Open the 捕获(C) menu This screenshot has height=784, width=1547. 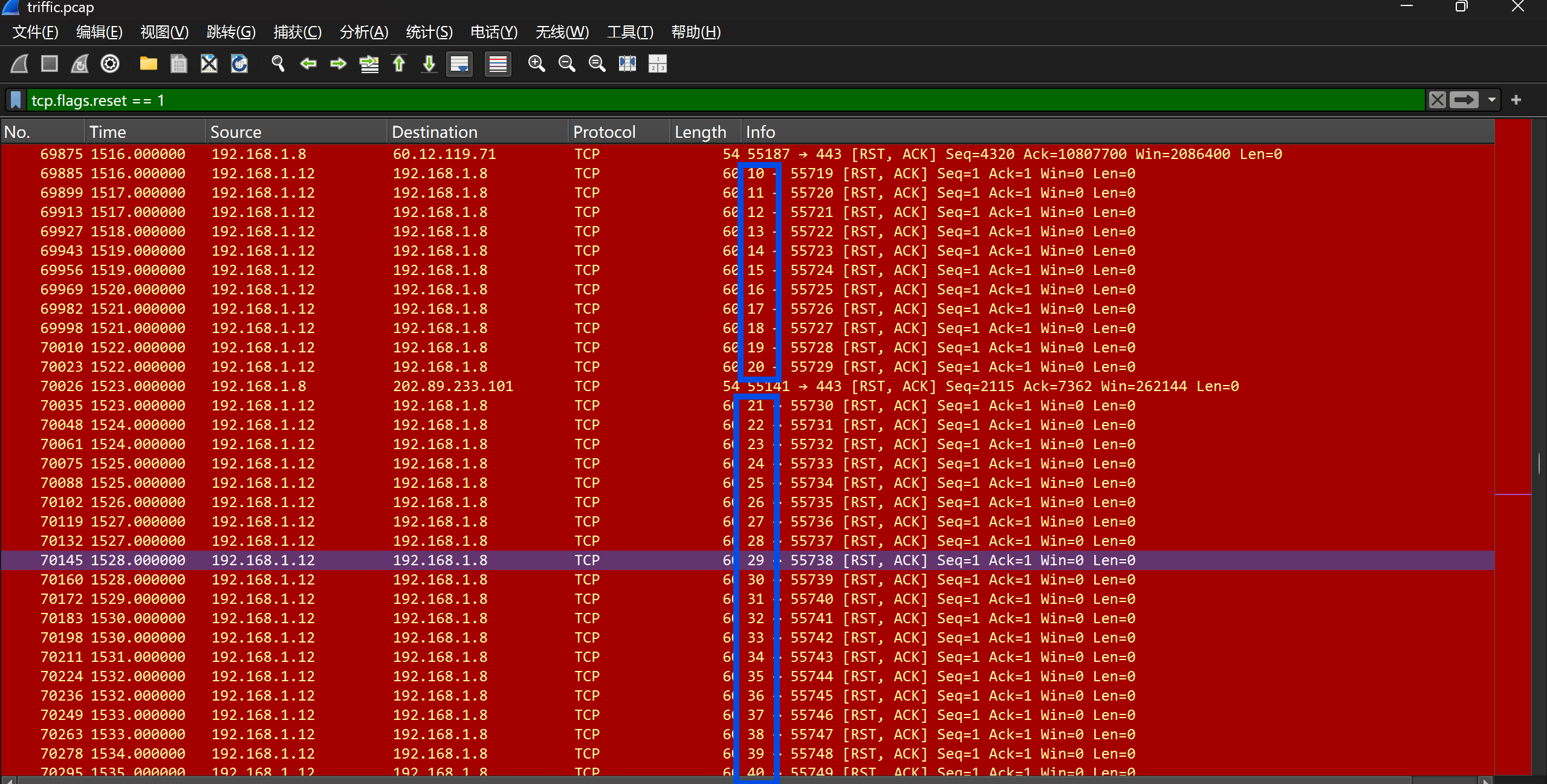tap(297, 32)
